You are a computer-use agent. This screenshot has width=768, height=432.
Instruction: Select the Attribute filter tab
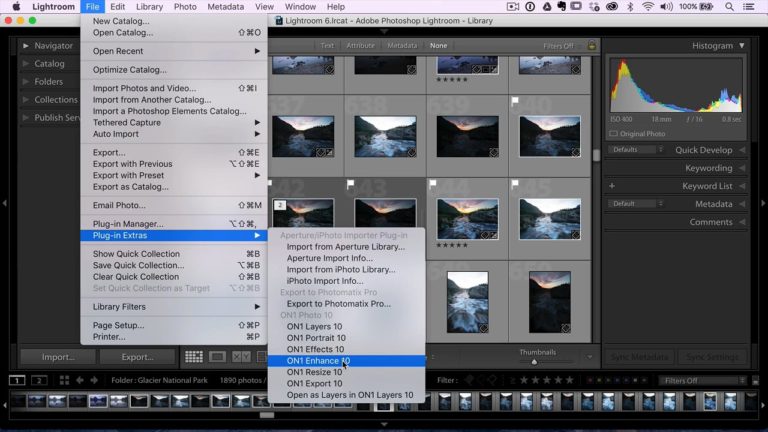click(x=360, y=46)
